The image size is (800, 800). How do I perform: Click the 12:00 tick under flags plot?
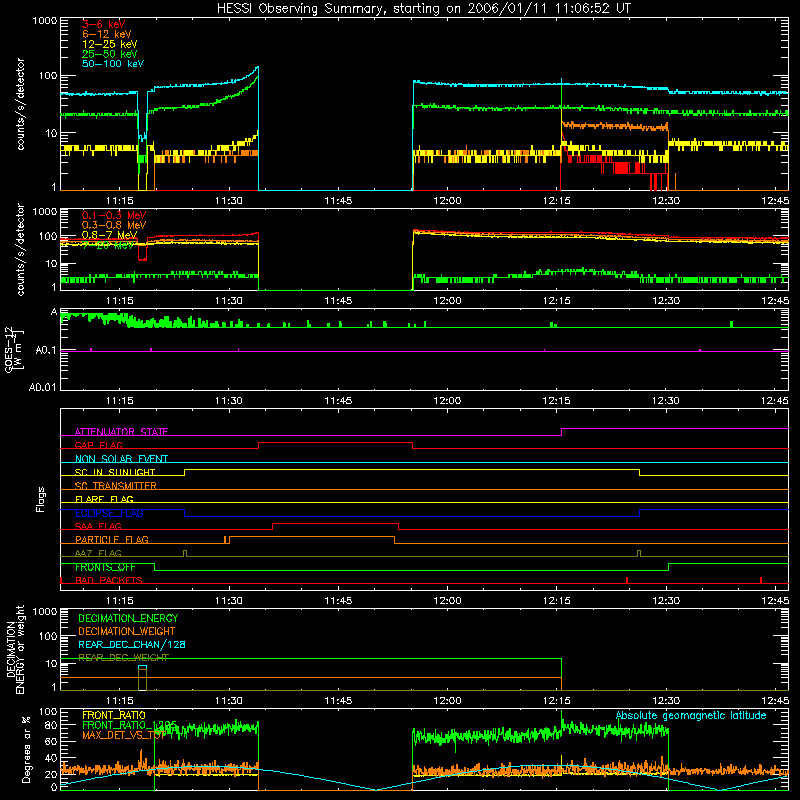447,601
